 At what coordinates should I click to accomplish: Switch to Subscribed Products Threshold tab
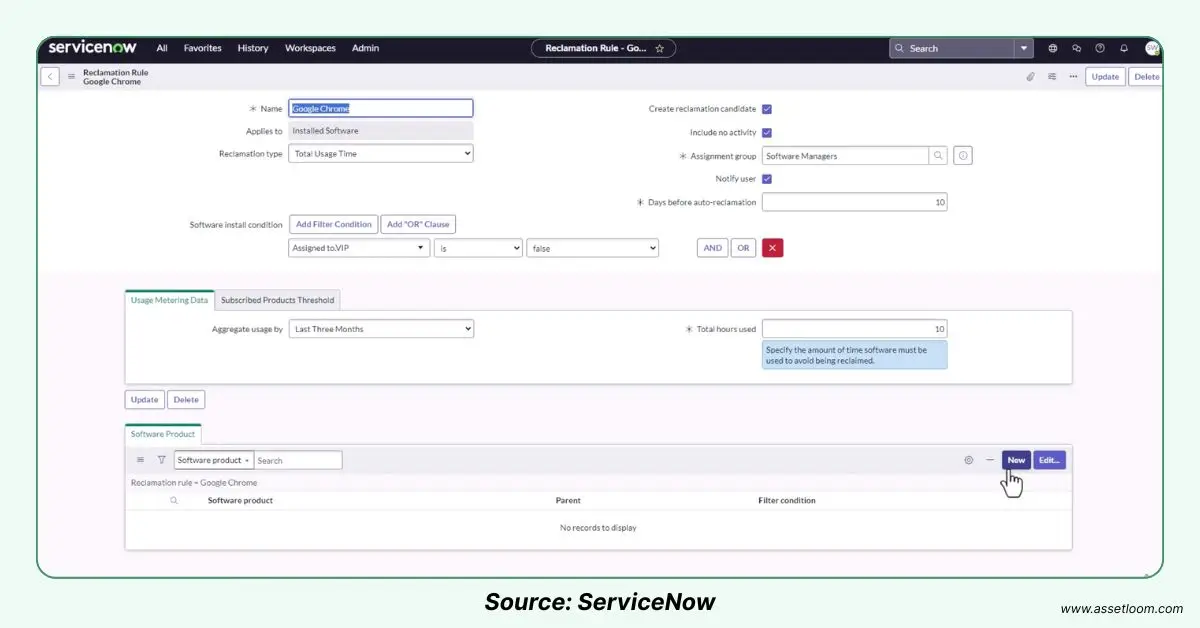coord(279,300)
